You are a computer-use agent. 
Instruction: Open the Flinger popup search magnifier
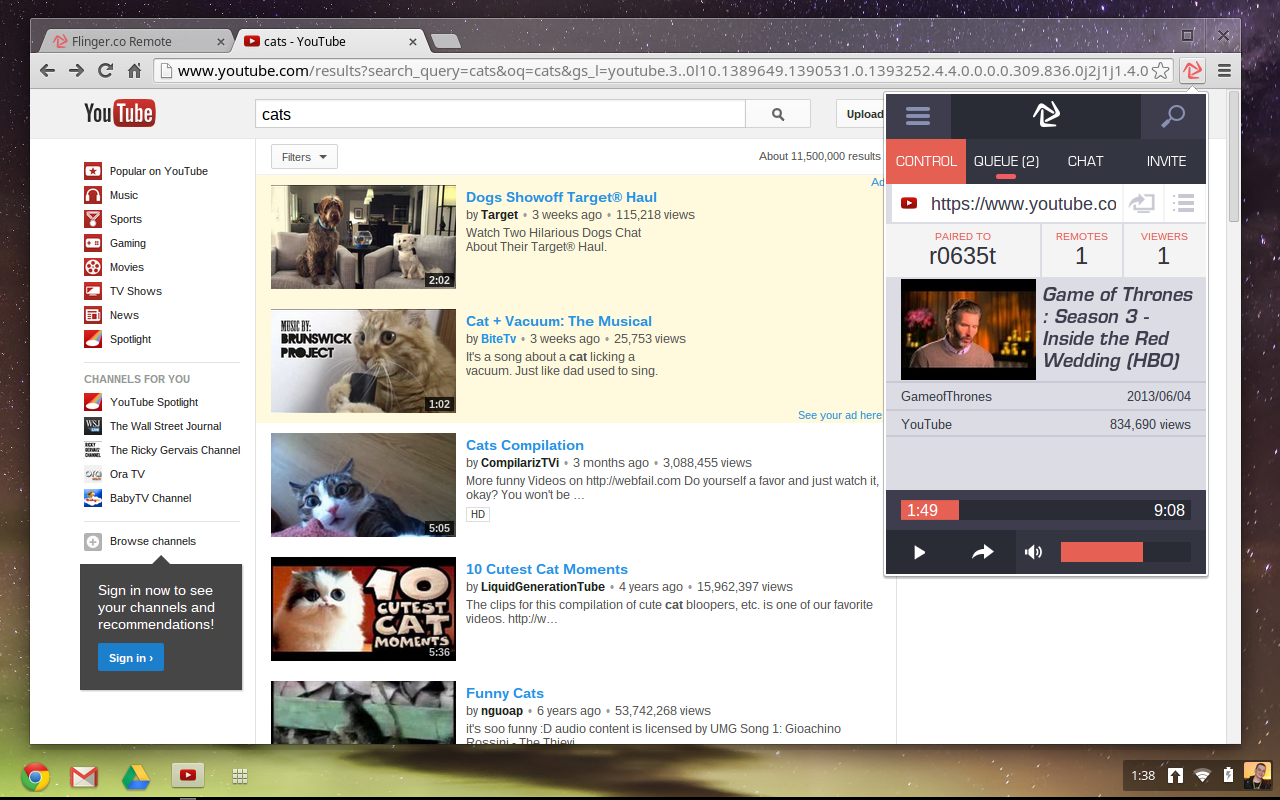coord(1173,117)
